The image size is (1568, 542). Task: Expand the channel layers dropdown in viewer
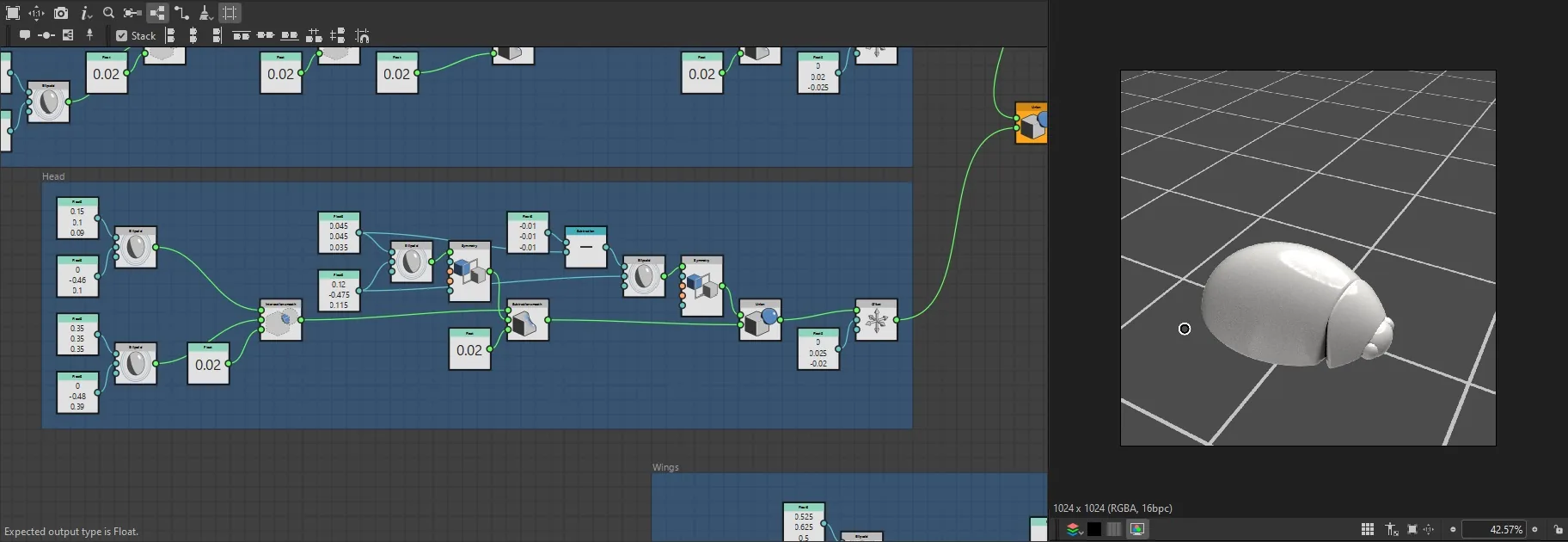pyautogui.click(x=1074, y=529)
